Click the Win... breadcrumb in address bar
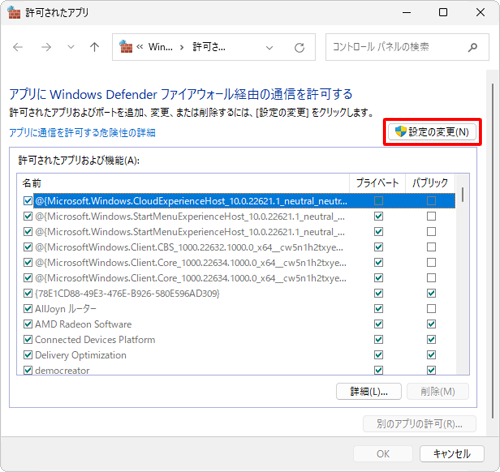The image size is (500, 472). pyautogui.click(x=160, y=47)
